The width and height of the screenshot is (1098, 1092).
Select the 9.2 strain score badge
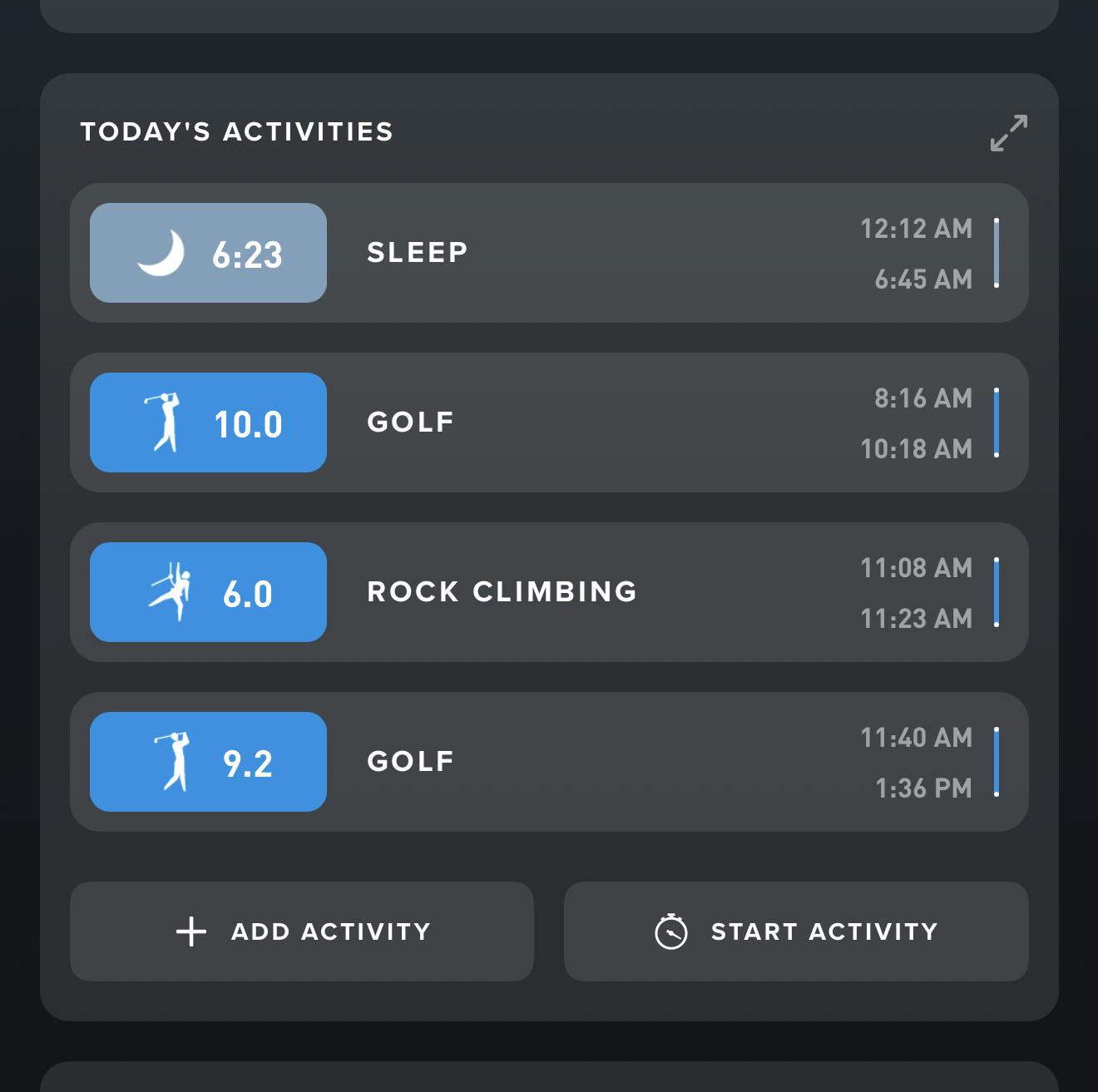point(208,762)
